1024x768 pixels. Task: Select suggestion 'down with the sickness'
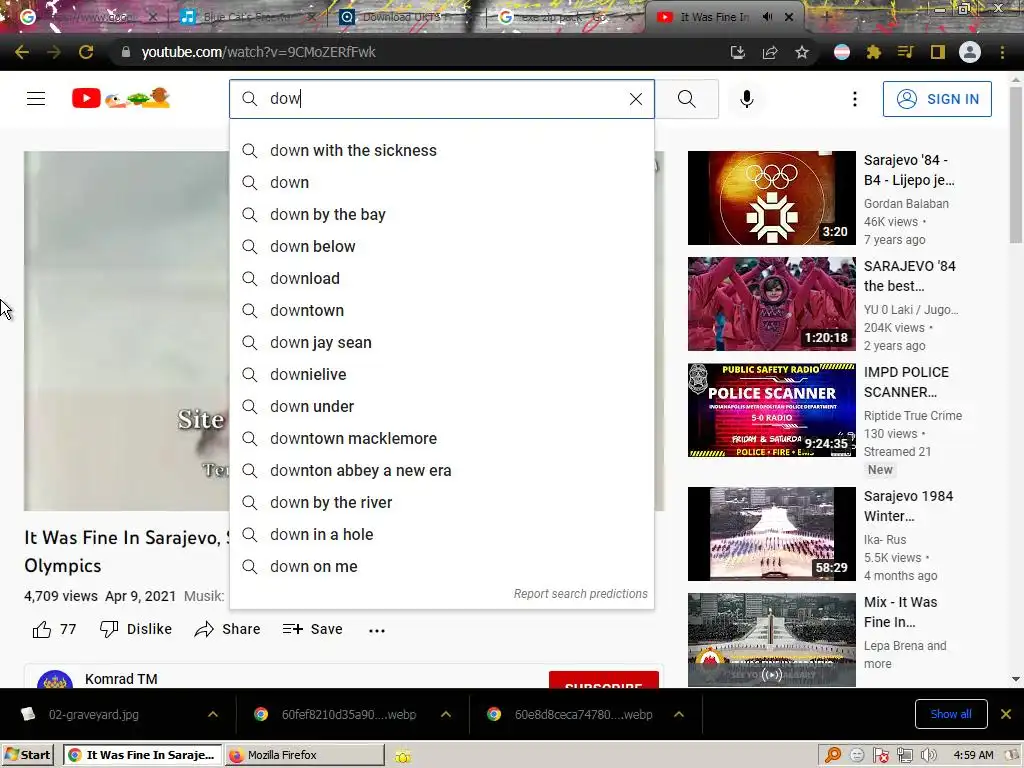click(x=441, y=150)
